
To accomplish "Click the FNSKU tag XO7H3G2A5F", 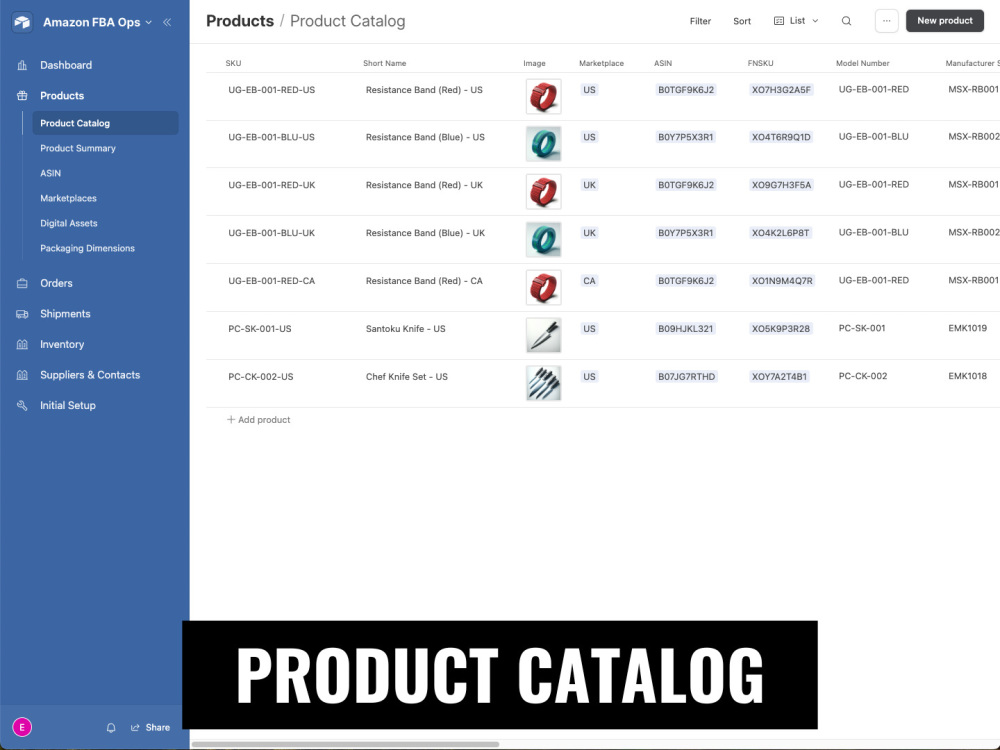I will 781,90.
